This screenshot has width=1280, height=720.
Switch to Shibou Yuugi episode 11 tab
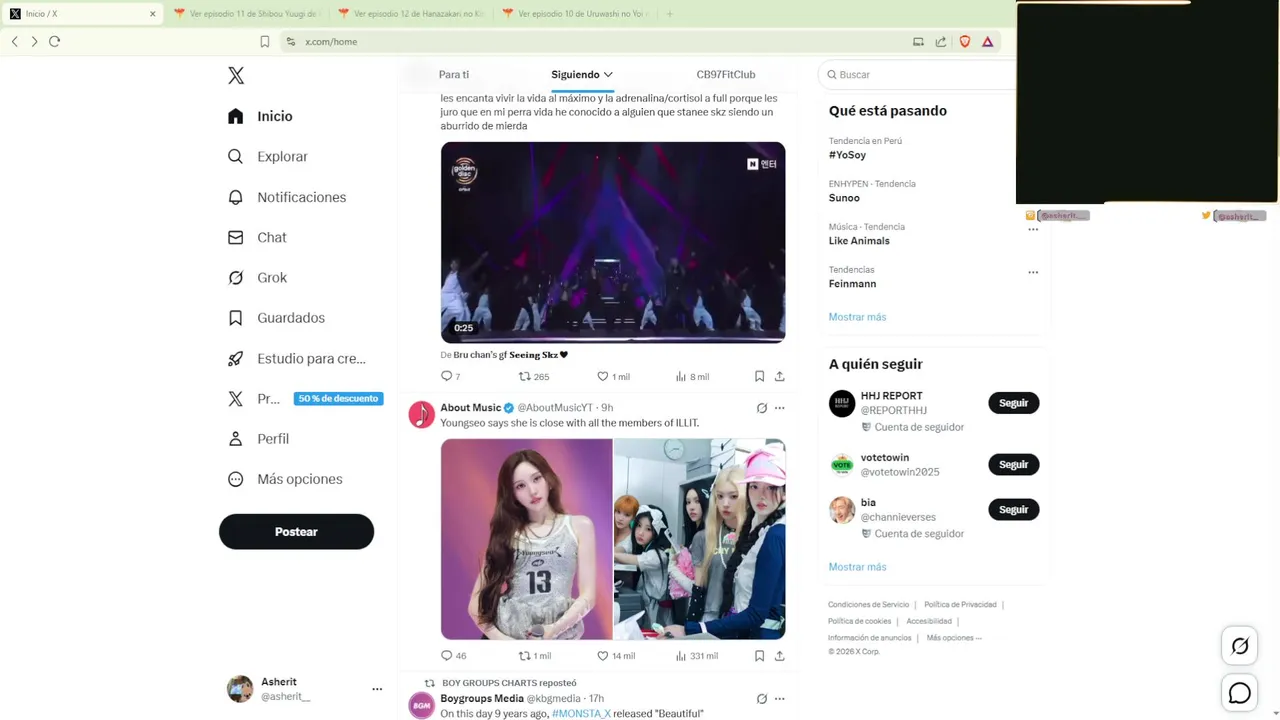click(x=246, y=14)
